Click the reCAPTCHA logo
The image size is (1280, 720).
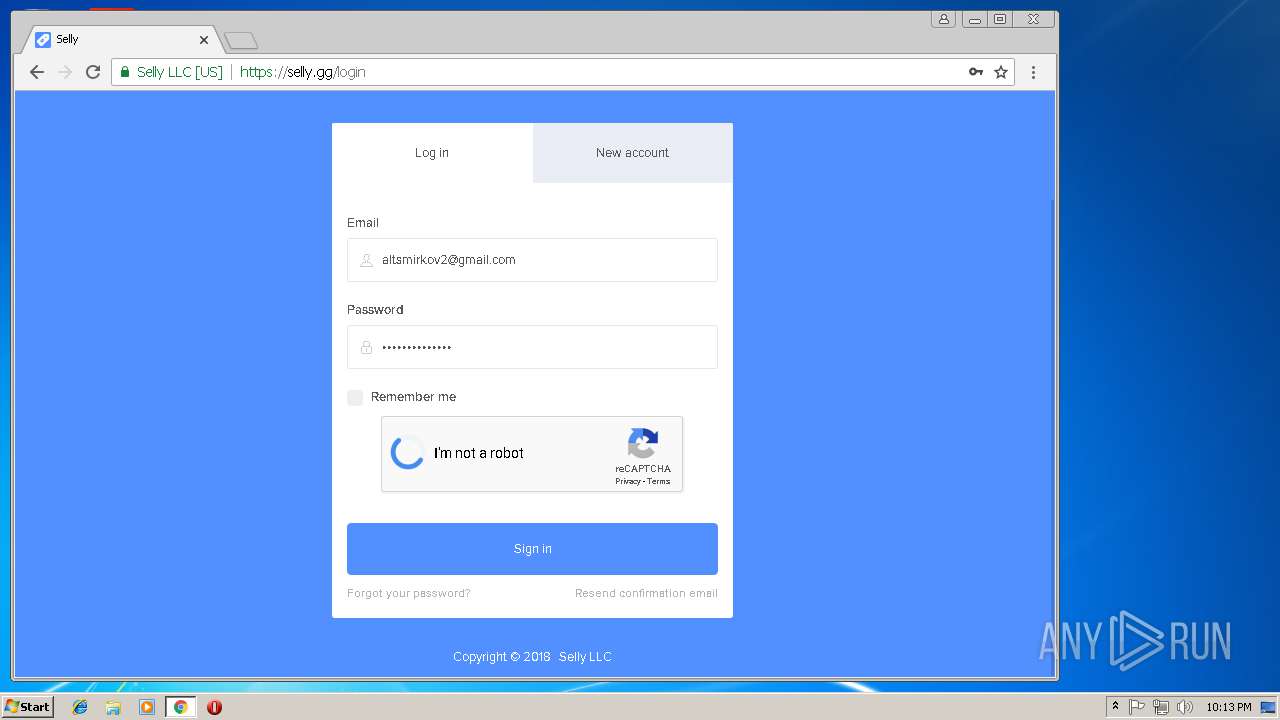tap(643, 443)
